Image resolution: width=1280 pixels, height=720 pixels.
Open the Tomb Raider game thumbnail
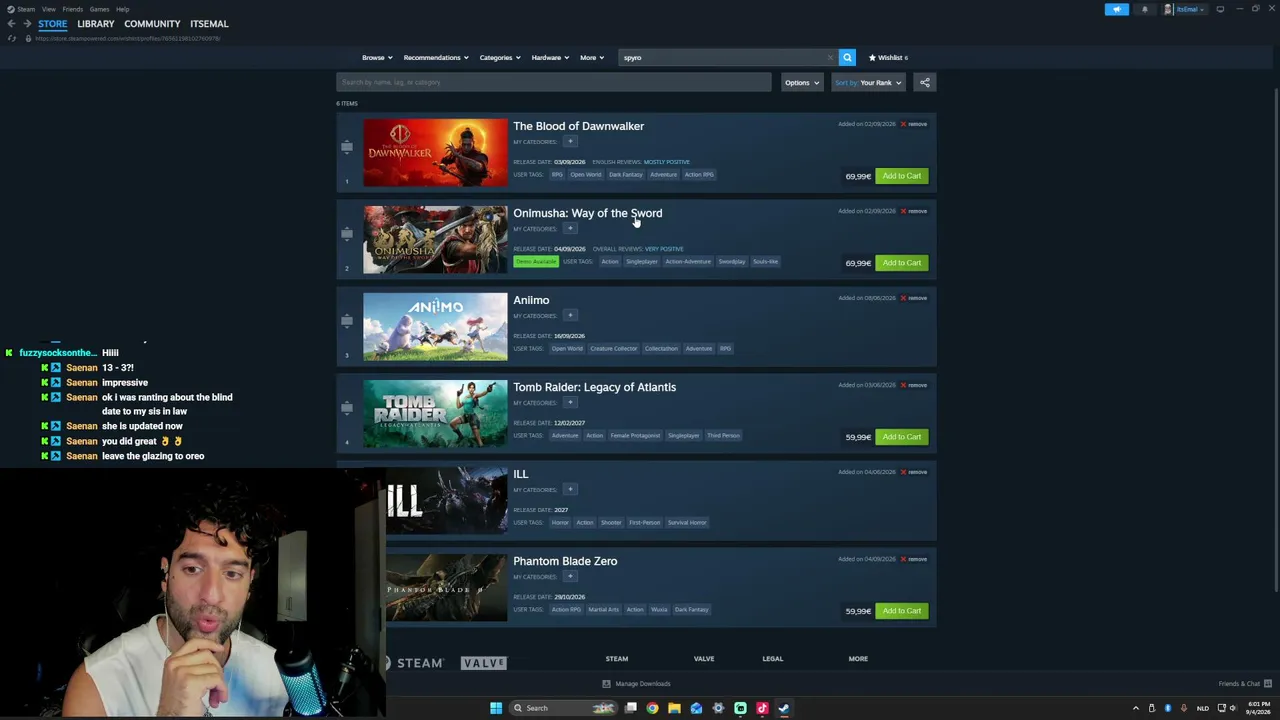(x=435, y=414)
